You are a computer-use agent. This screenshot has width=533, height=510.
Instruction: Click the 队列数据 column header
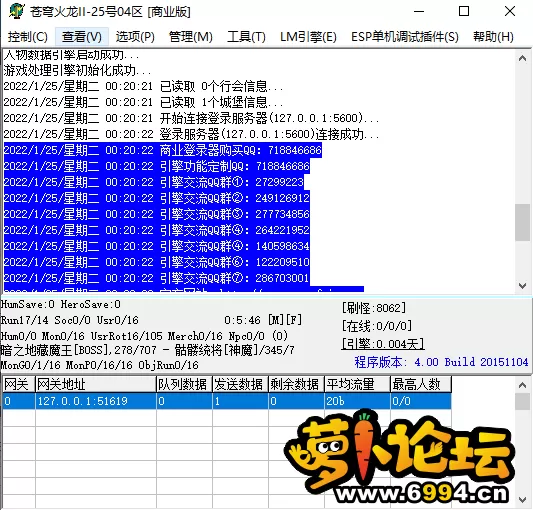(184, 385)
